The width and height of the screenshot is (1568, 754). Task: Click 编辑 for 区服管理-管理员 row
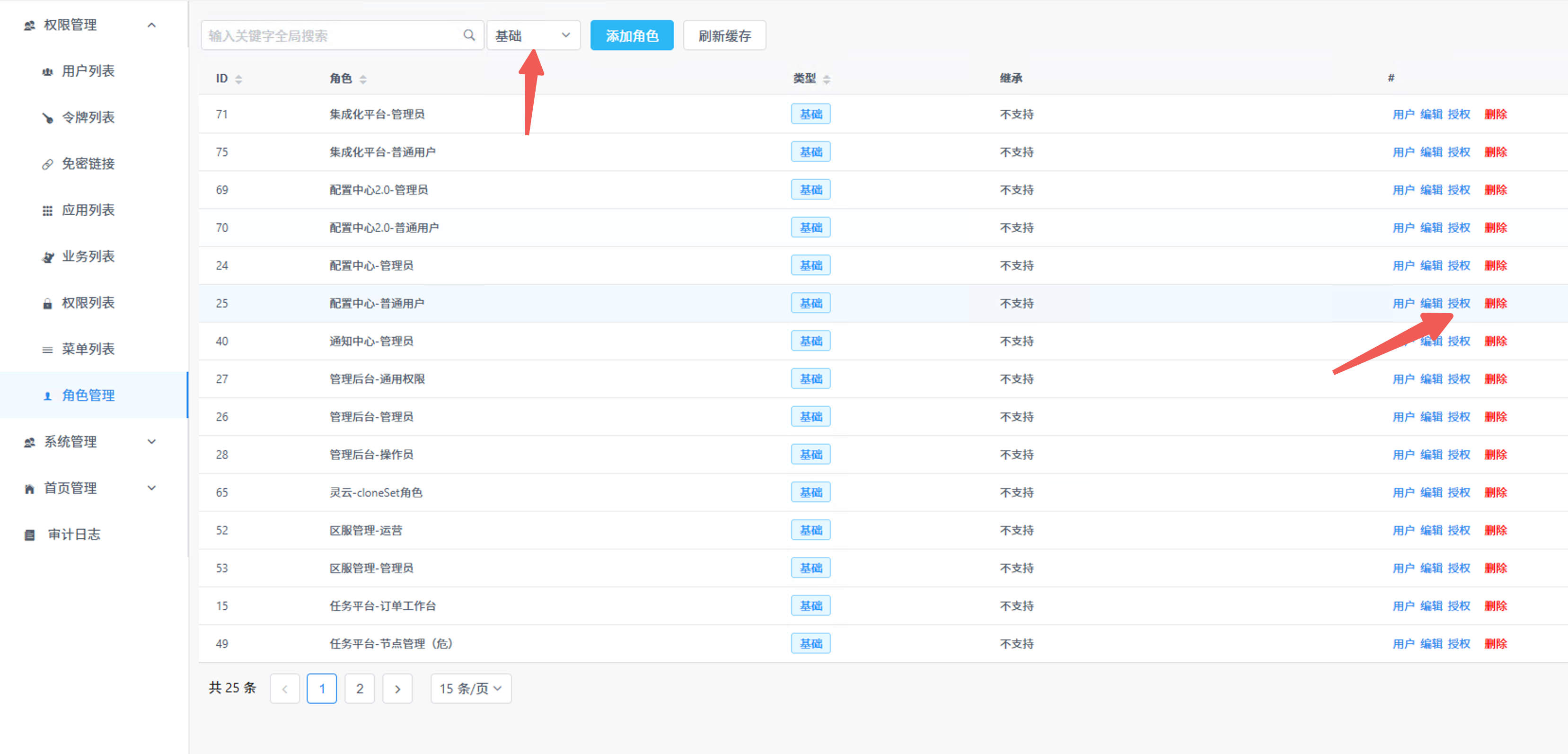[1431, 568]
